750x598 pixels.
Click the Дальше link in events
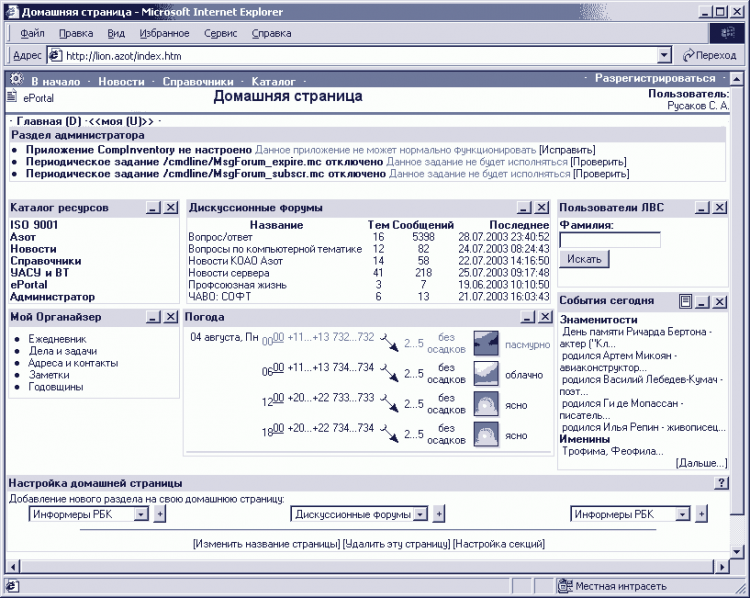tap(701, 463)
